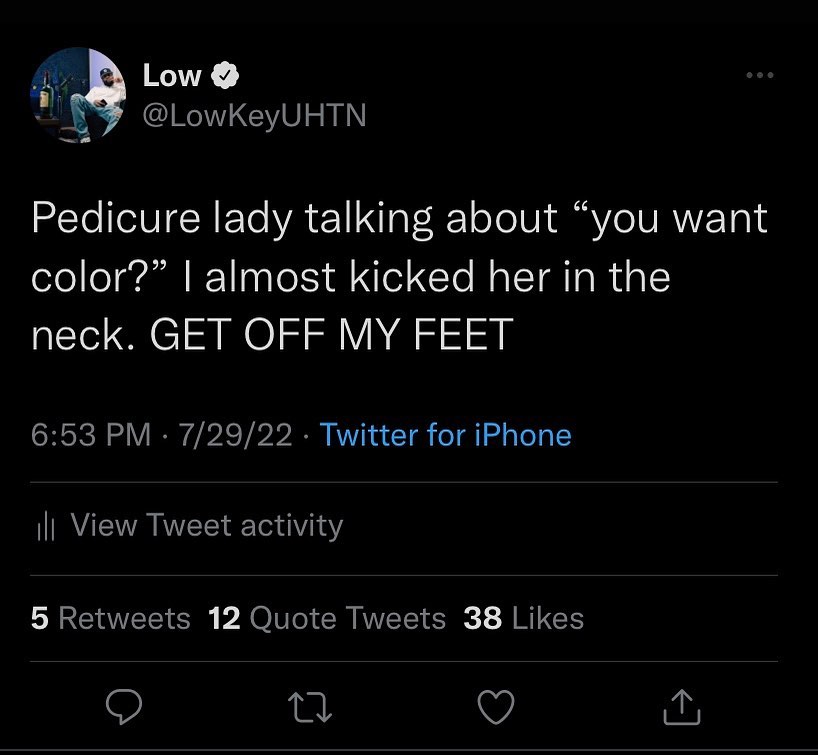This screenshot has width=818, height=755.
Task: Open the share sheet via upload icon
Action: coord(682,708)
